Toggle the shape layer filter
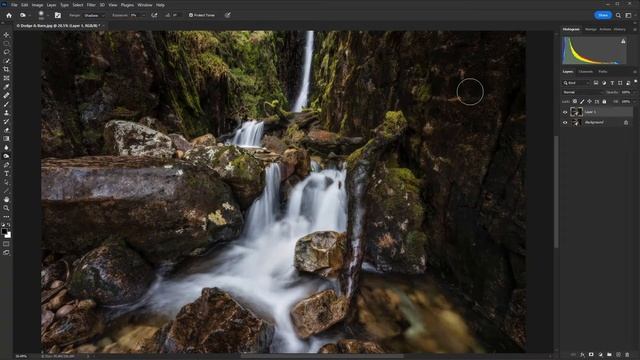 pyautogui.click(x=620, y=83)
